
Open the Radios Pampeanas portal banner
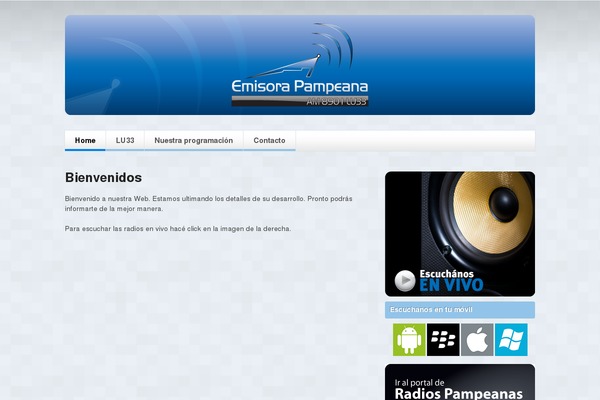[x=460, y=382]
